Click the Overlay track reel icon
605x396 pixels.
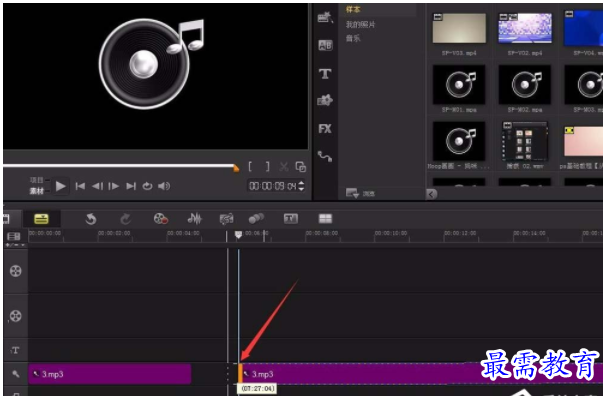[x=15, y=316]
